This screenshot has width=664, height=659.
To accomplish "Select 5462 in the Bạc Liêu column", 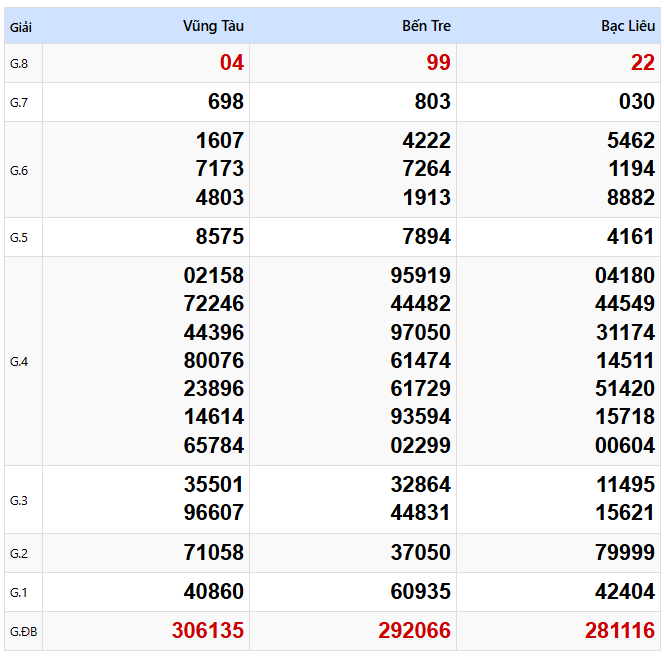I will (631, 141).
